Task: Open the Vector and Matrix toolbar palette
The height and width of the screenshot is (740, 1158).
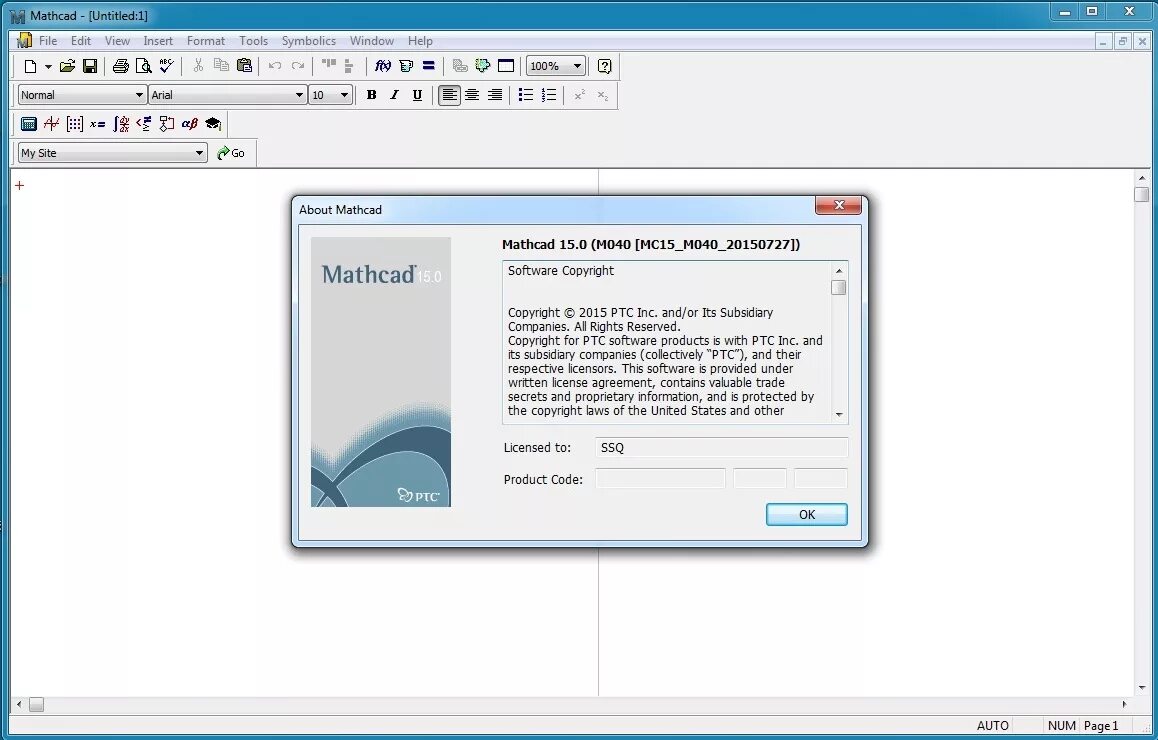Action: point(75,124)
